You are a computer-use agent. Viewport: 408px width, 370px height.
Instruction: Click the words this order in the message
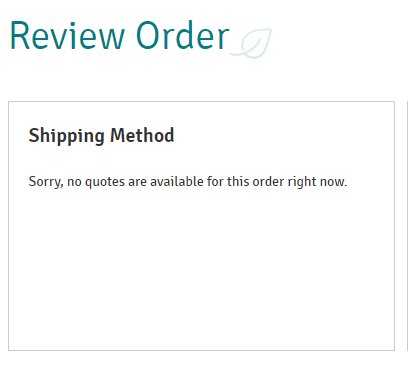(x=255, y=181)
